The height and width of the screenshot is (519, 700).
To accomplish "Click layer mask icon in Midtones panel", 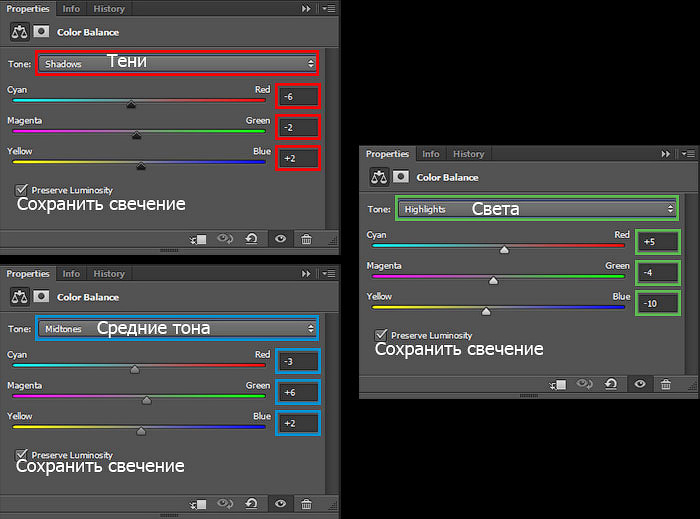I will pyautogui.click(x=41, y=296).
